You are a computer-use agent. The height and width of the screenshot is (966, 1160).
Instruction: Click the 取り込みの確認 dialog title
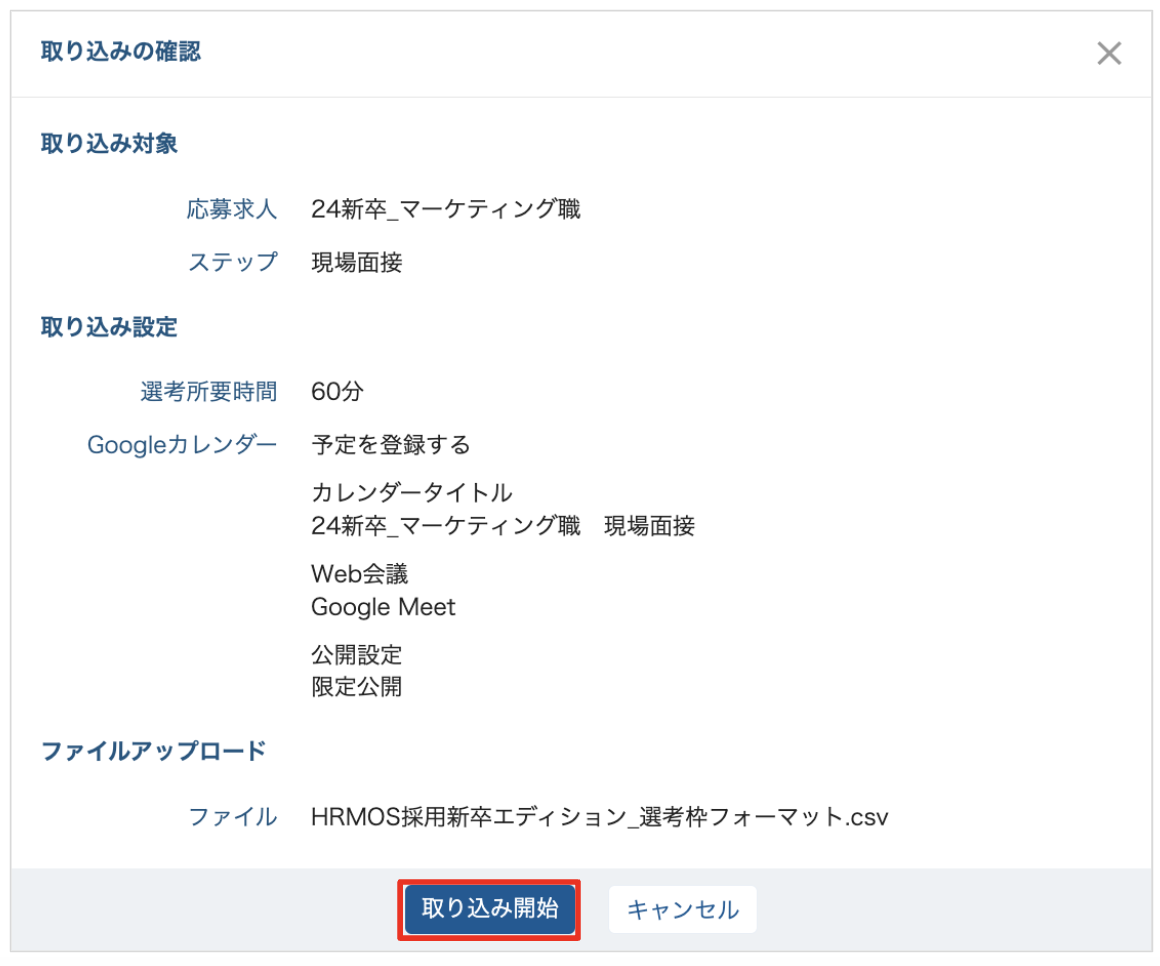120,52
